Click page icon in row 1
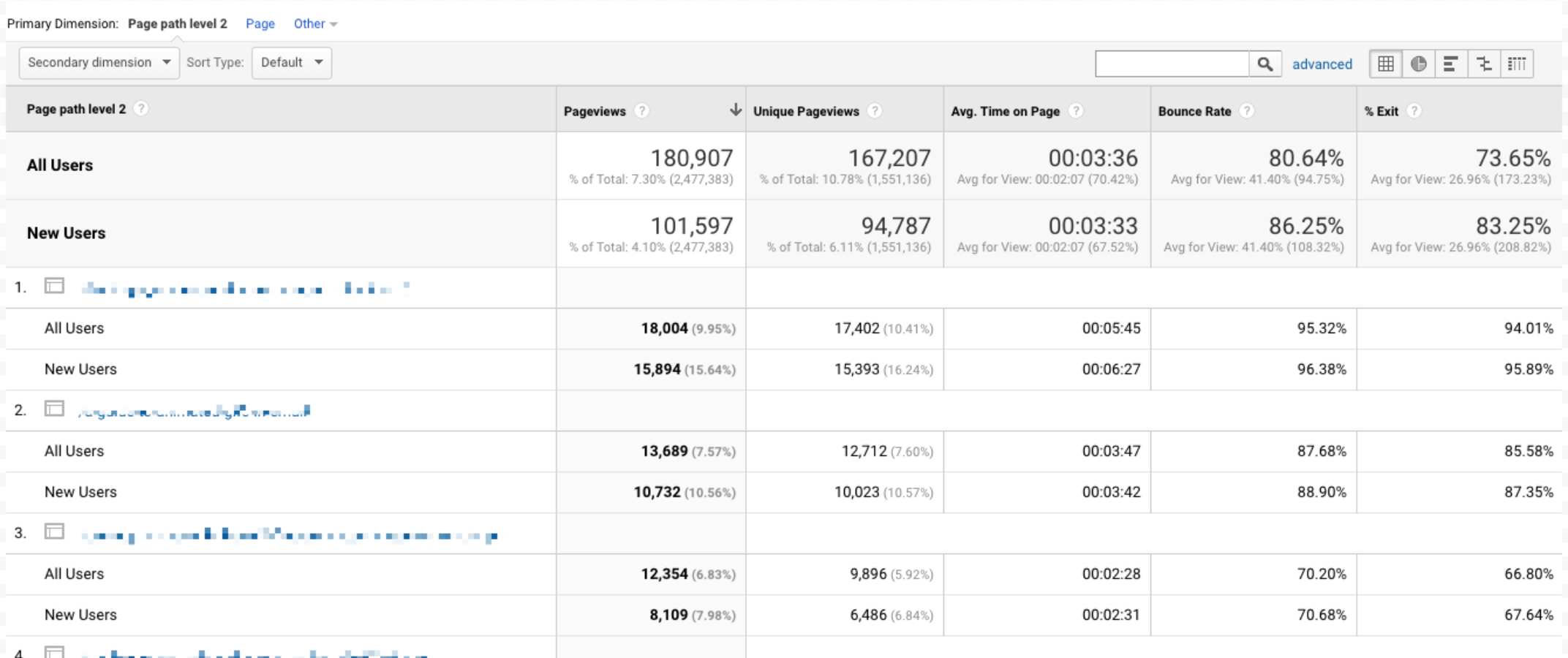The height and width of the screenshot is (658, 1568). [x=54, y=286]
